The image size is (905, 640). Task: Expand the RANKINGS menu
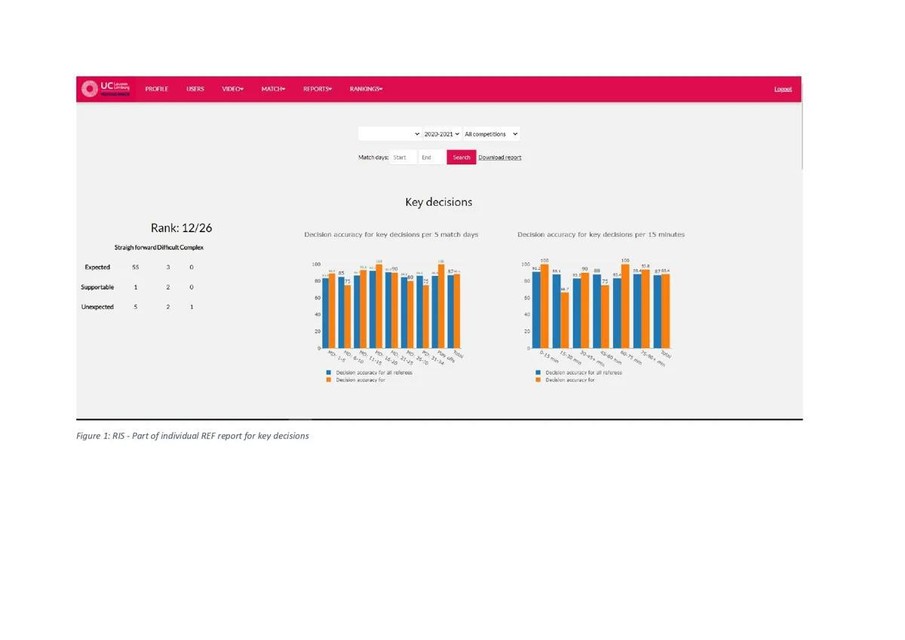[366, 89]
